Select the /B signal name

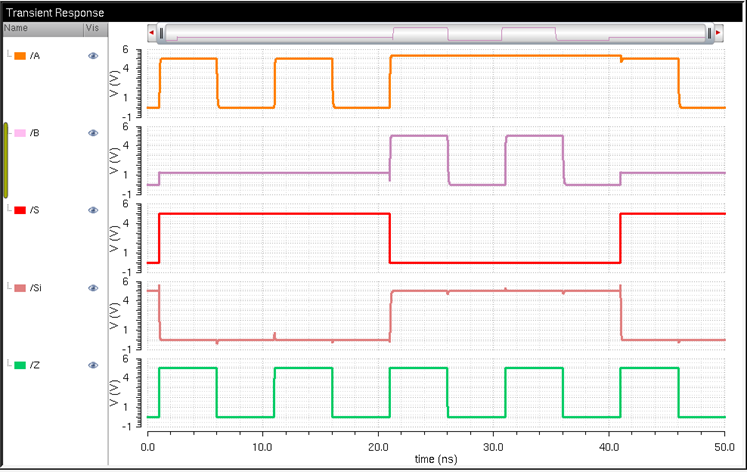click(35, 133)
